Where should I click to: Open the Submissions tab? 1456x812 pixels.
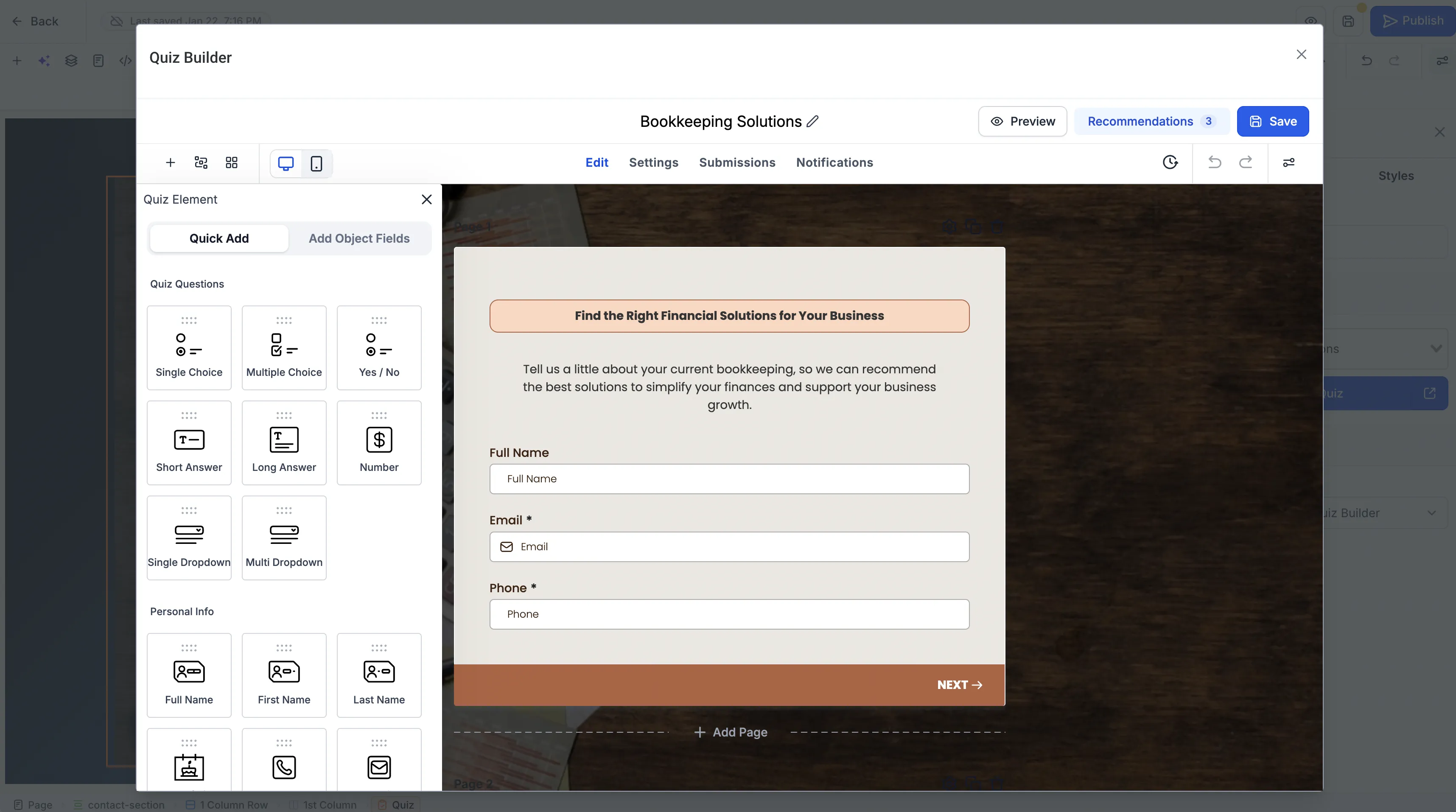[737, 163]
